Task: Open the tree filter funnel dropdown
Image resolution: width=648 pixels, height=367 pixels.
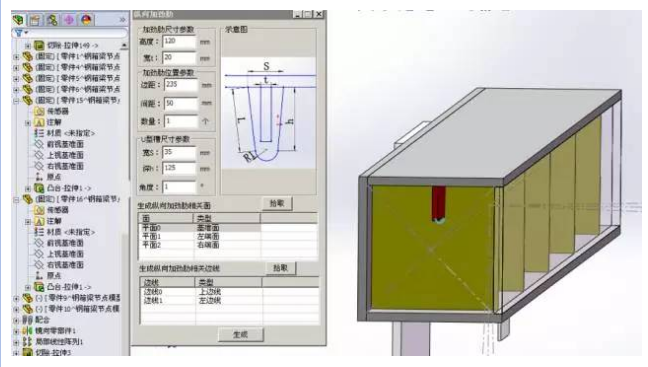Action: (x=21, y=33)
